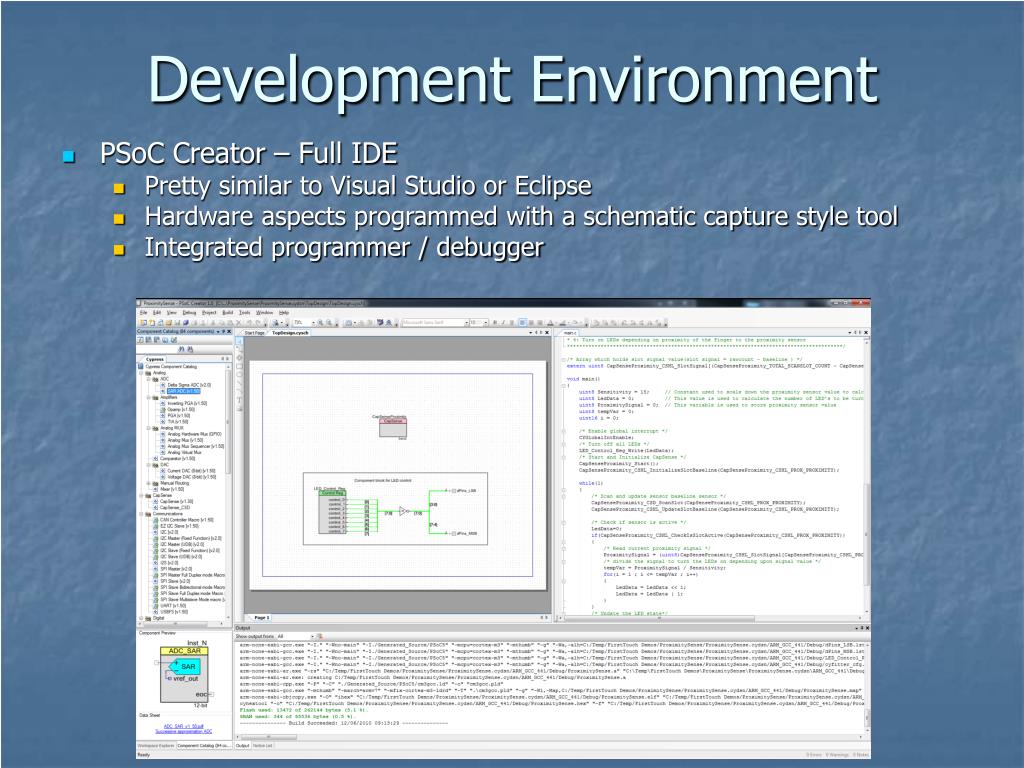Screen dimensions: 1024x768
Task: Switch to the Start Page tab
Action: click(x=254, y=332)
